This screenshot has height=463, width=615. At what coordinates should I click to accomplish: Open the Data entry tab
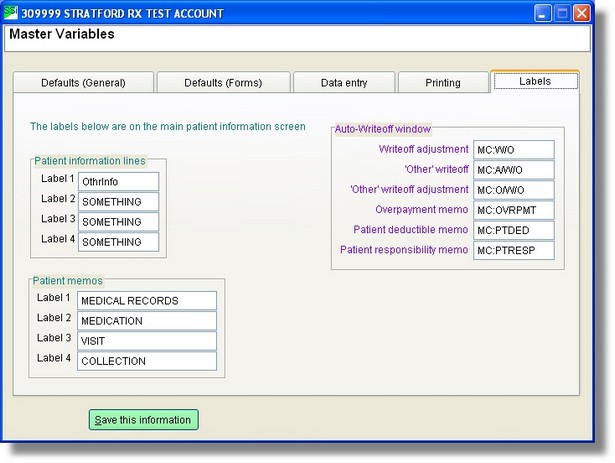click(344, 82)
